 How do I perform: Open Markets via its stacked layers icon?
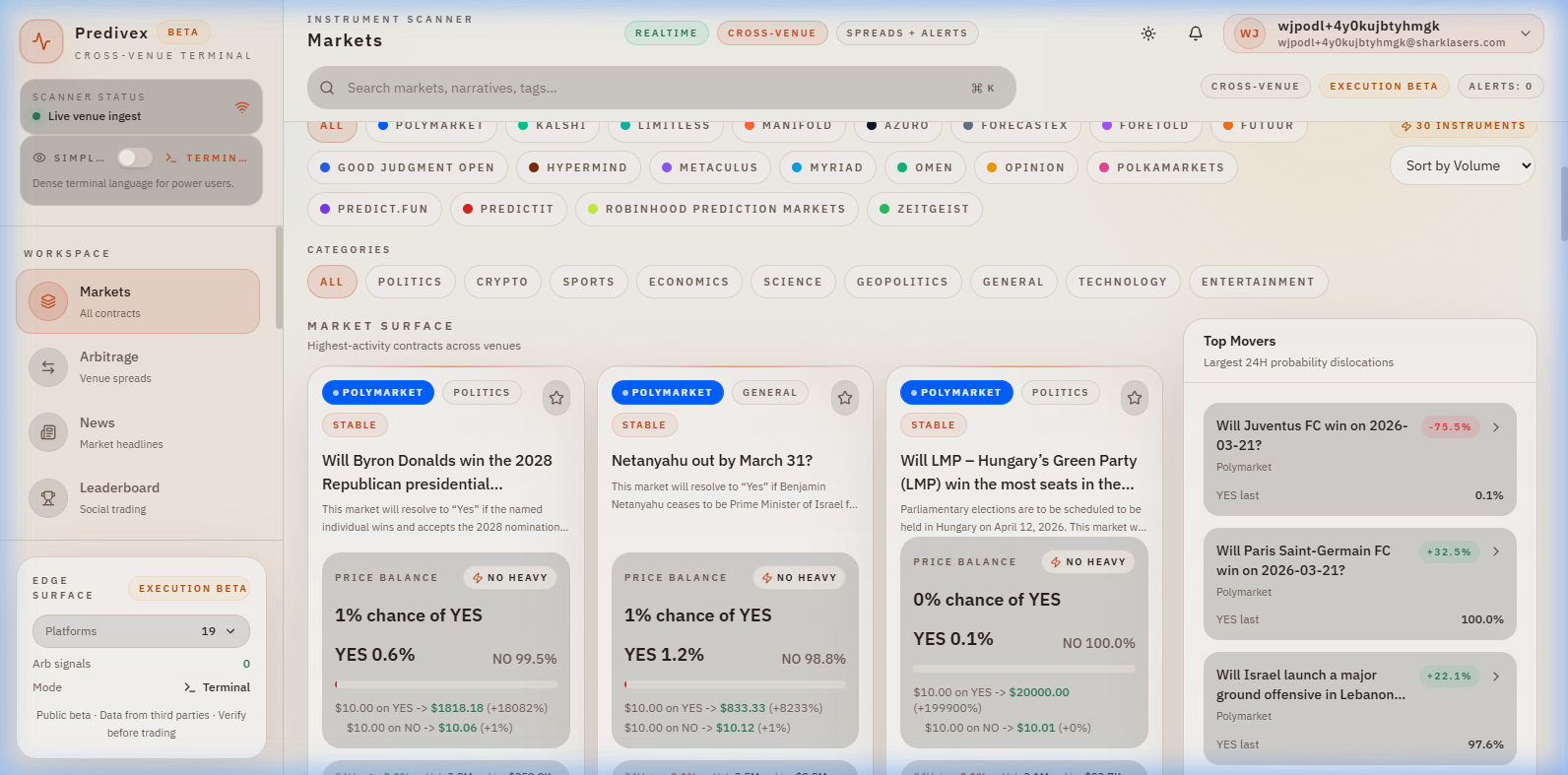[x=48, y=301]
